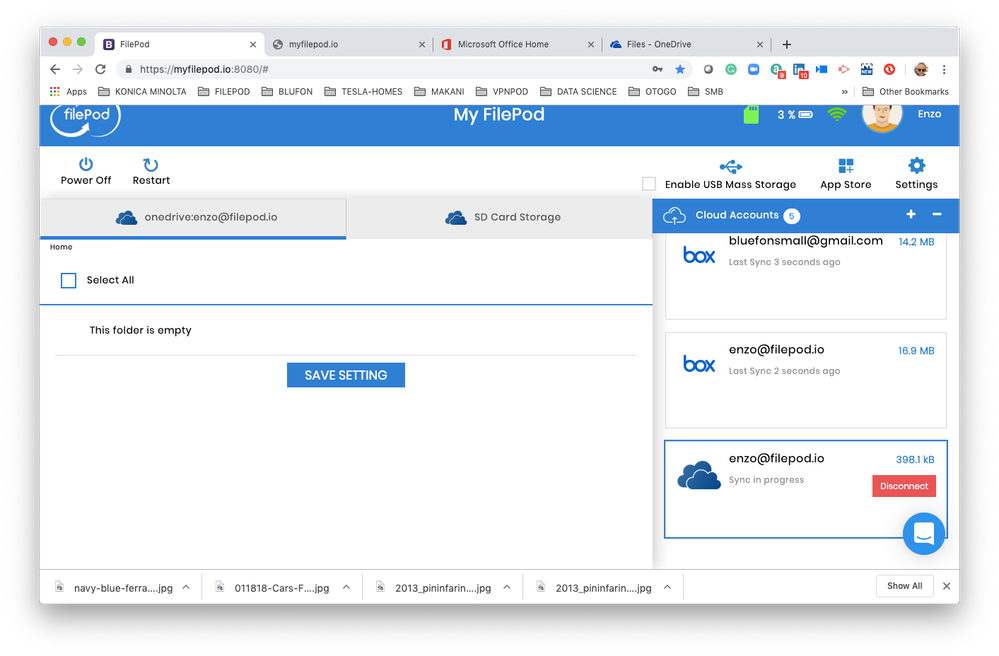999x656 pixels.
Task: Click the Cloud Accounts upload cloud icon
Action: (x=674, y=216)
